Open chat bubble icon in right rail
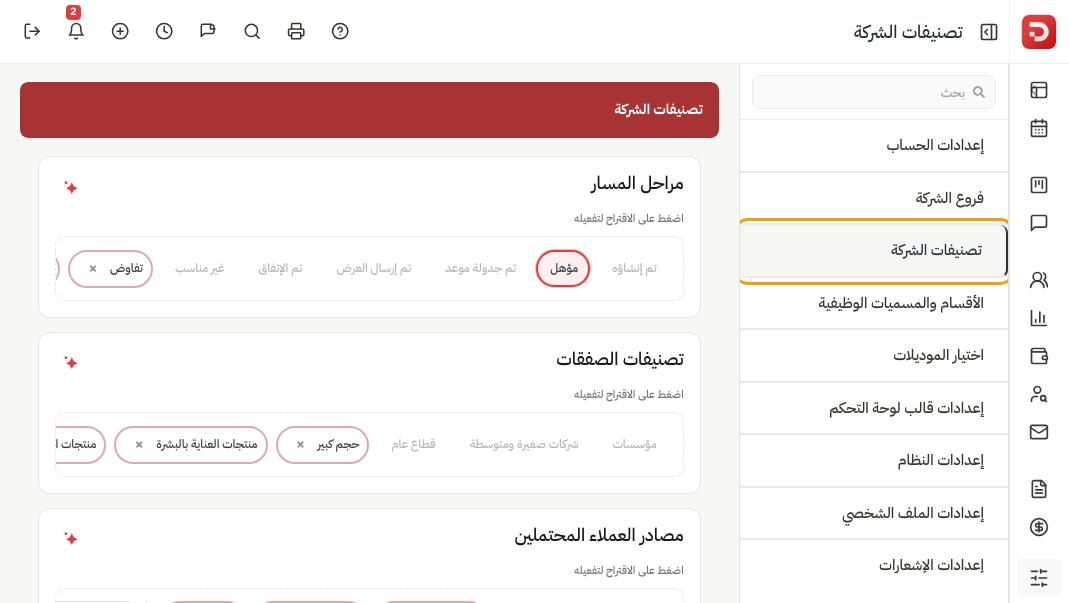 [1038, 223]
